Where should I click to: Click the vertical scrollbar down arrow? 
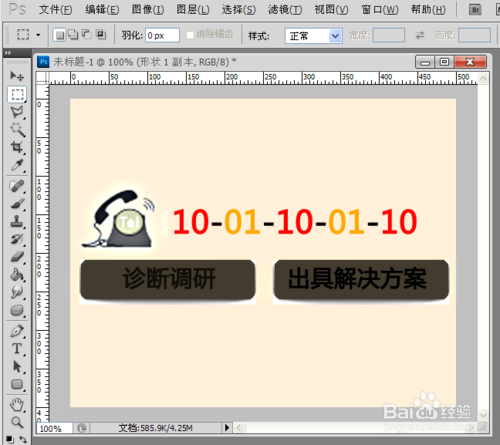pyautogui.click(x=483, y=415)
